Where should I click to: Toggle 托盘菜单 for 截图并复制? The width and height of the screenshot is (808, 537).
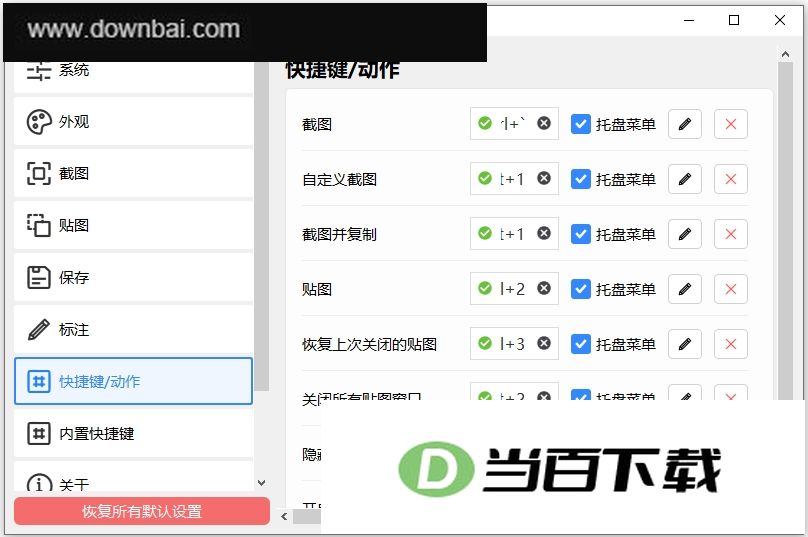[581, 234]
